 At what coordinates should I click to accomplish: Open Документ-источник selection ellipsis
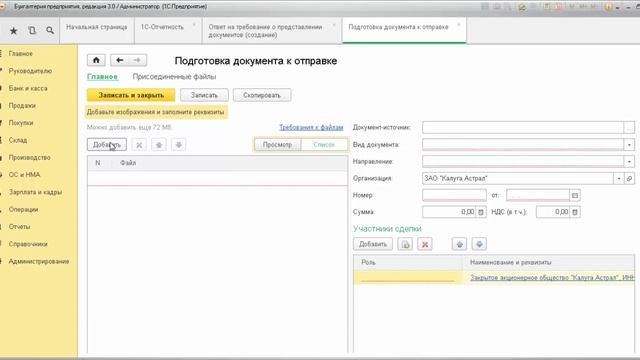[x=629, y=128]
